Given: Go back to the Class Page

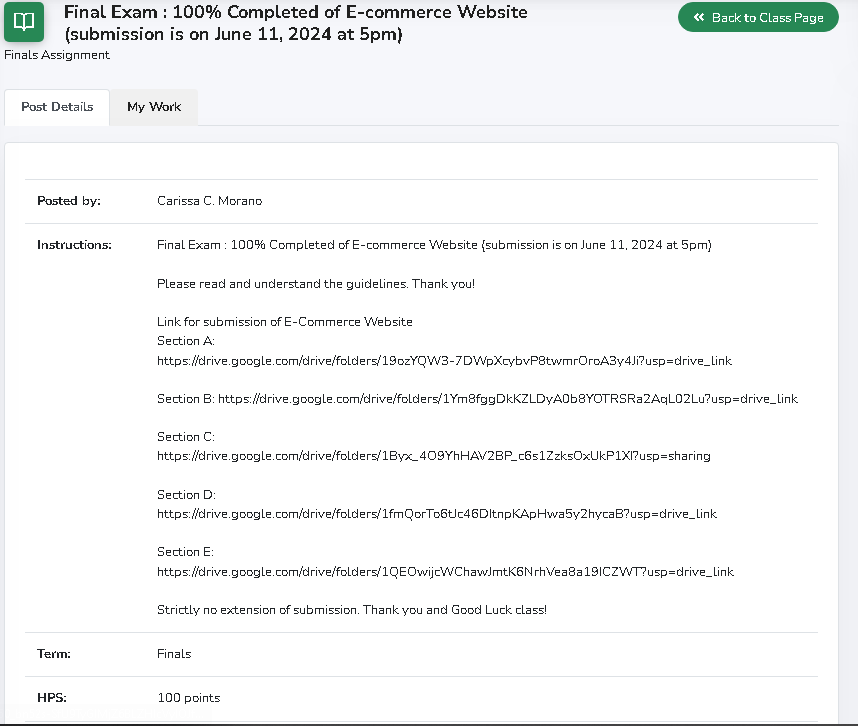Looking at the screenshot, I should 758,18.
